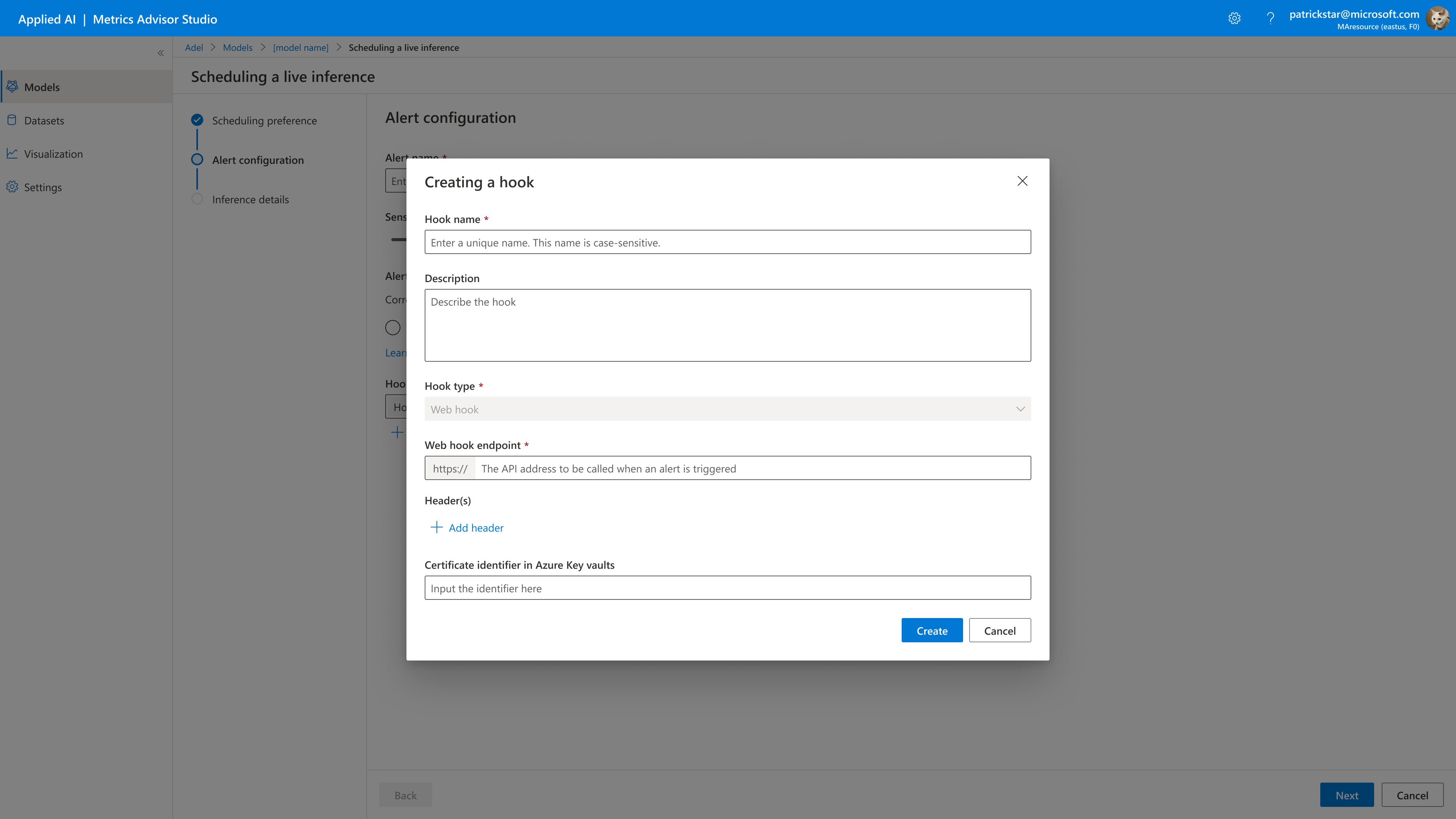Click the Datasets icon in sidebar
The image size is (1456, 819).
tap(12, 120)
